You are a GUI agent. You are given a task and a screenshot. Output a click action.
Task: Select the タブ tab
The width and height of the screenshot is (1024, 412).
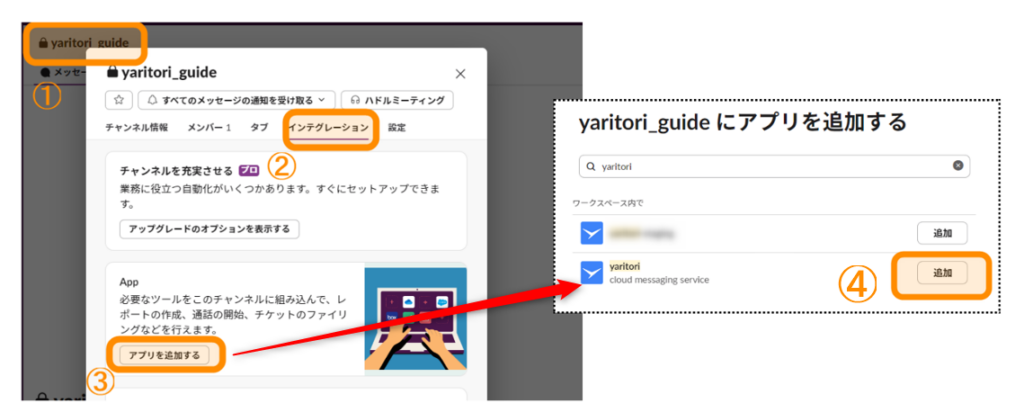[x=259, y=128]
